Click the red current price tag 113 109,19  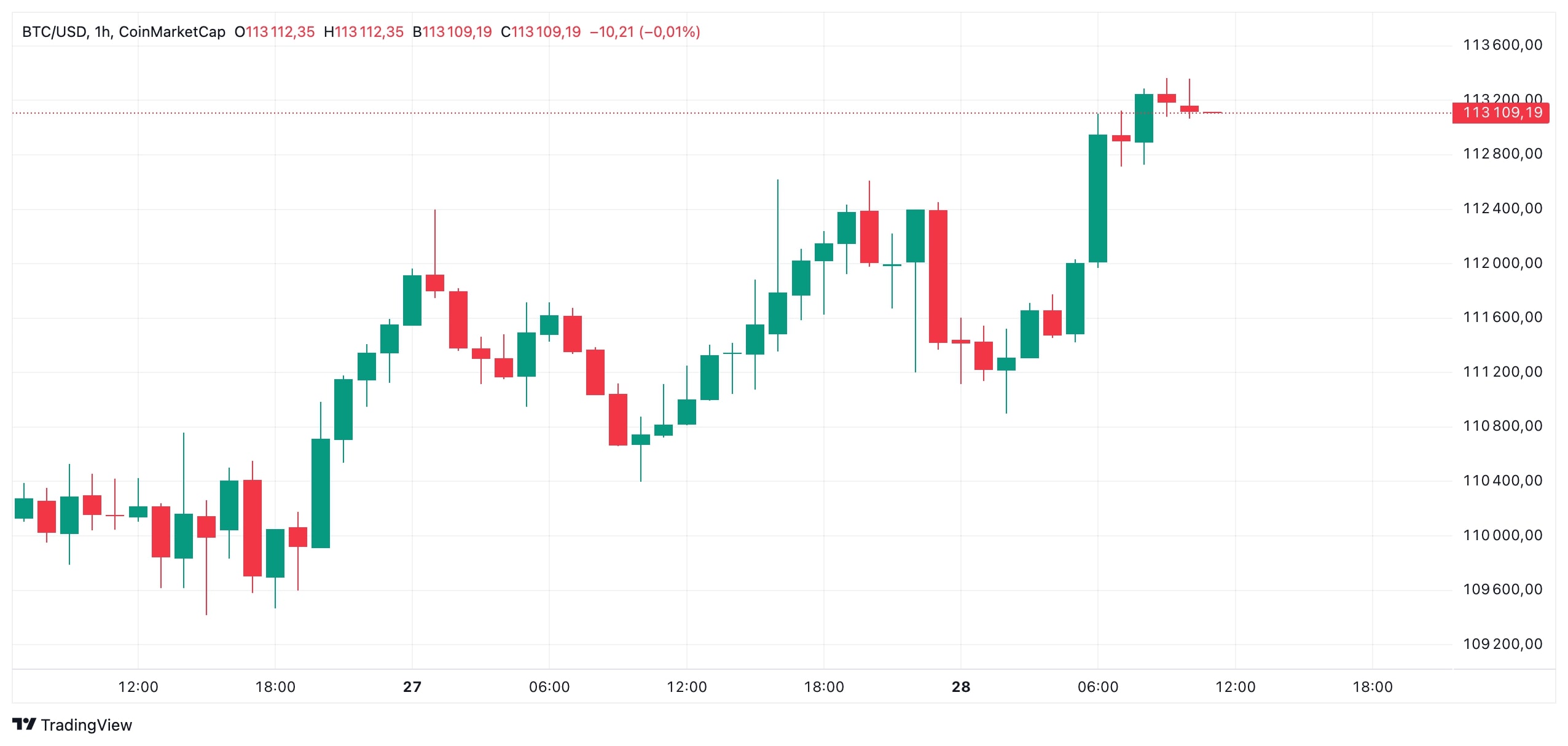[1501, 112]
